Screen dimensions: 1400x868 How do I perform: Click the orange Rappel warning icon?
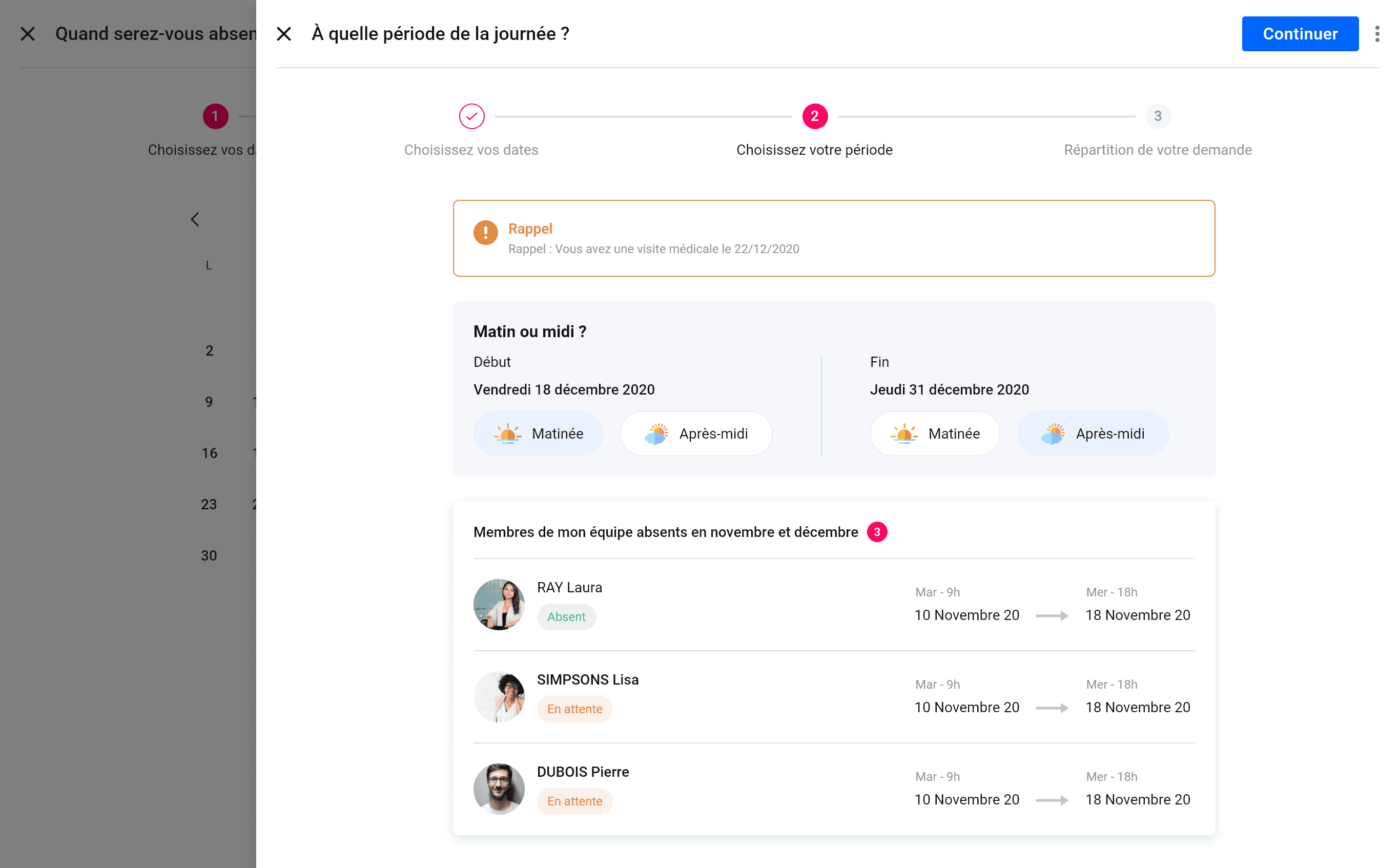(485, 233)
